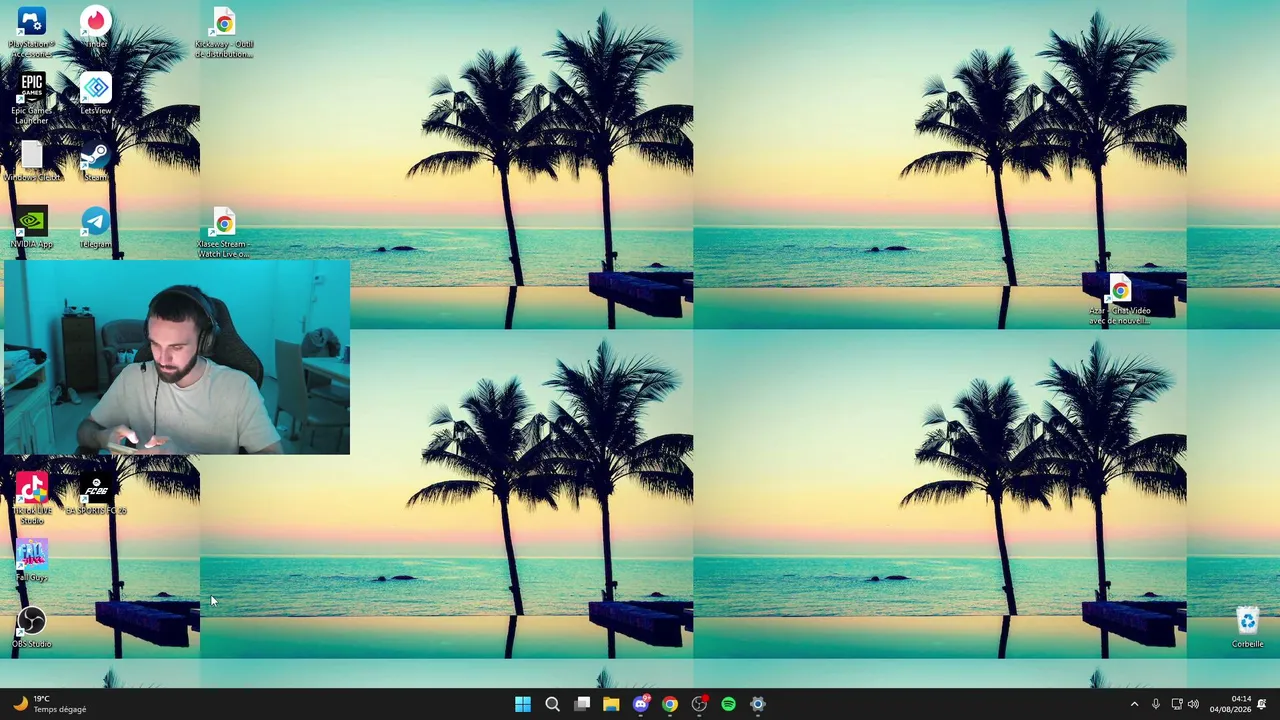The height and width of the screenshot is (720, 1280).
Task: Select the Azar Chat Vidéo Chrome shortcut
Action: pos(1120,300)
